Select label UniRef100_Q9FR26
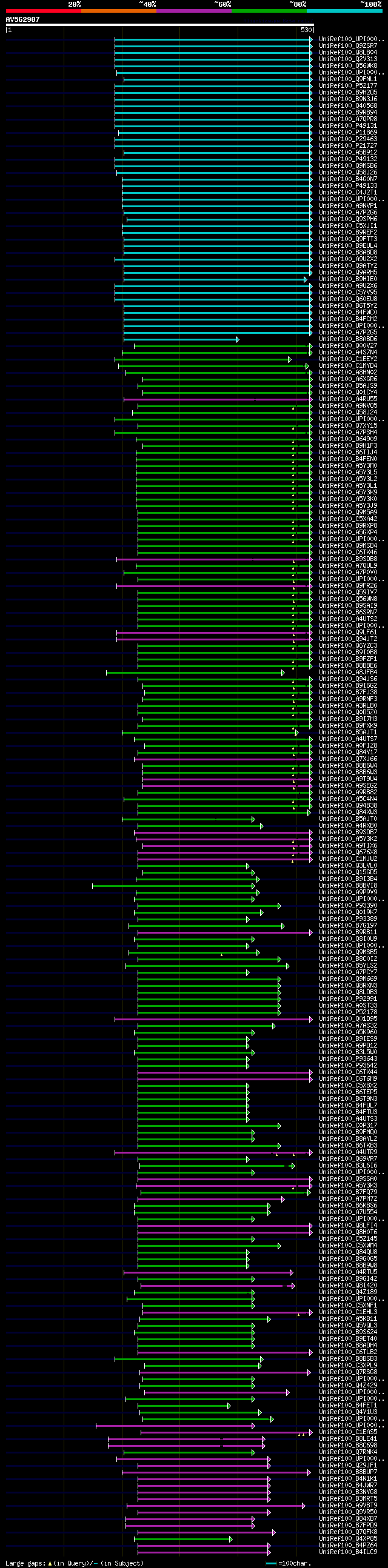Image resolution: width=388 pixels, height=1568 pixels. 348,585
